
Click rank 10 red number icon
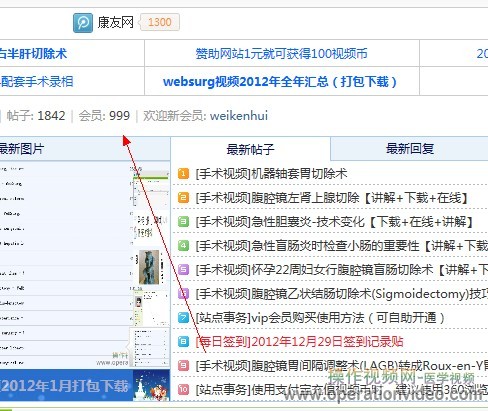pyautogui.click(x=183, y=389)
